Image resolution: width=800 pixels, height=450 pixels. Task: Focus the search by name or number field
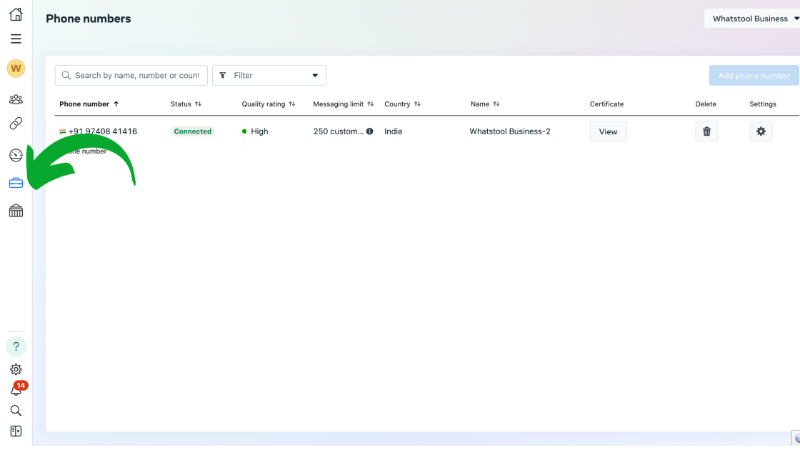[x=136, y=75]
